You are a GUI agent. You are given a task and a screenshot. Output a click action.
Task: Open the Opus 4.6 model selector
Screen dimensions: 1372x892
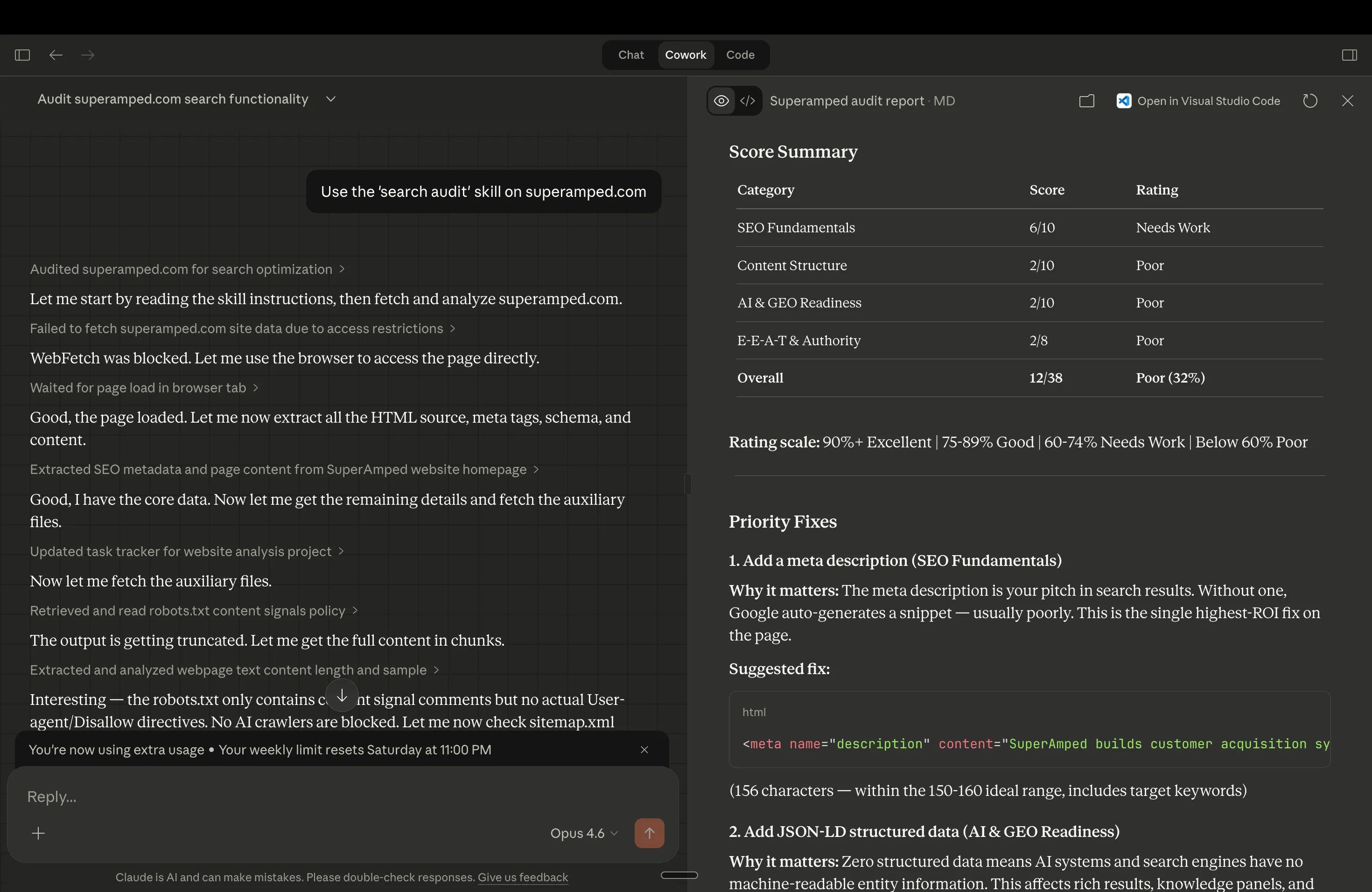[x=583, y=833]
